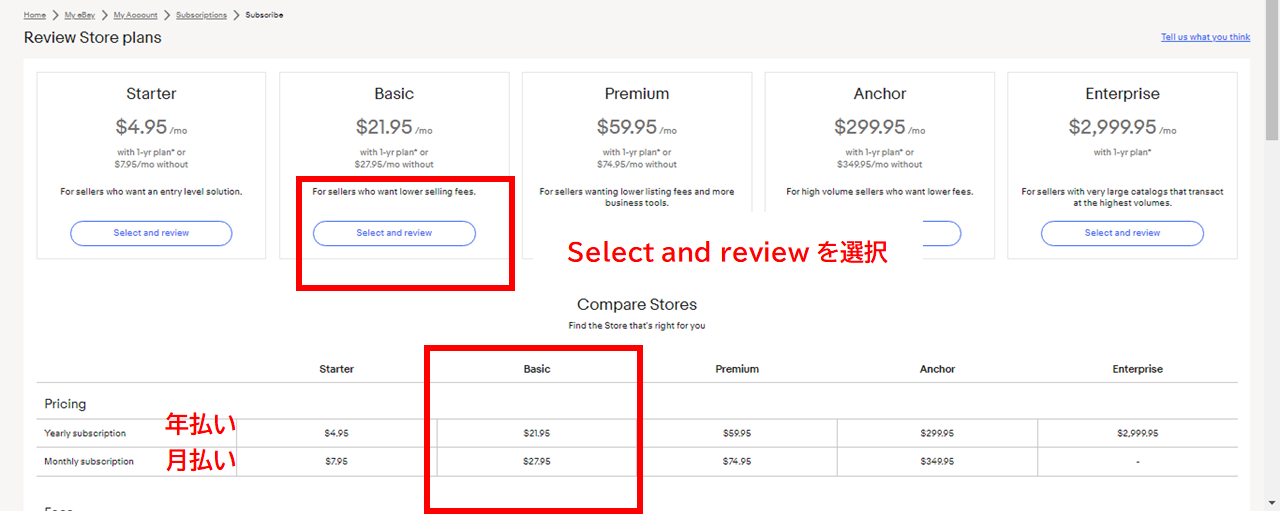Viewport: 1280px width, 514px height.
Task: Click the Enterprise 'very large catalogs' description
Action: [1122, 197]
